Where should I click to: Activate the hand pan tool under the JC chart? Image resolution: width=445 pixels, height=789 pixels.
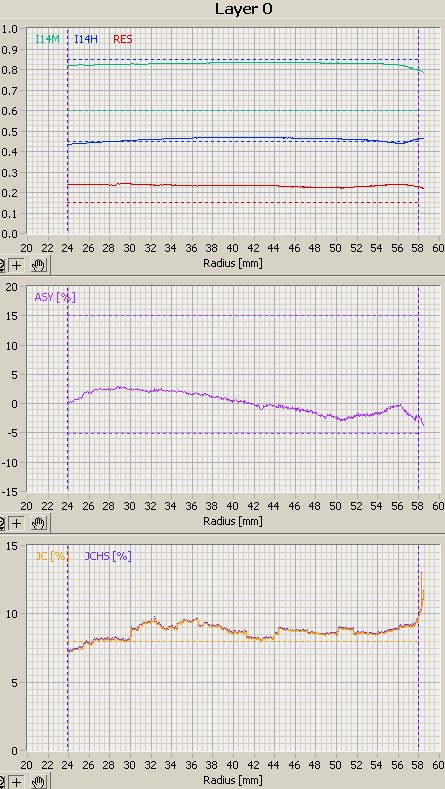(39, 782)
